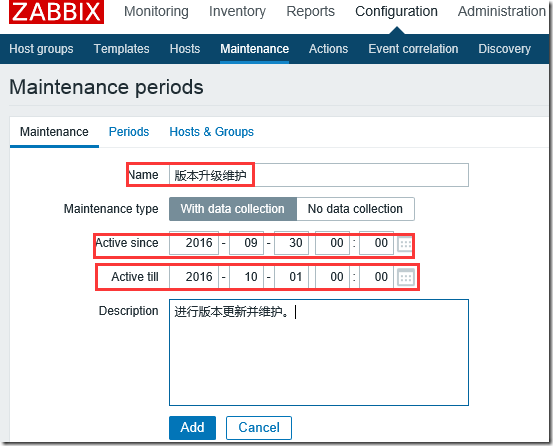Go to Discovery section
553x446 pixels.
coord(504,49)
